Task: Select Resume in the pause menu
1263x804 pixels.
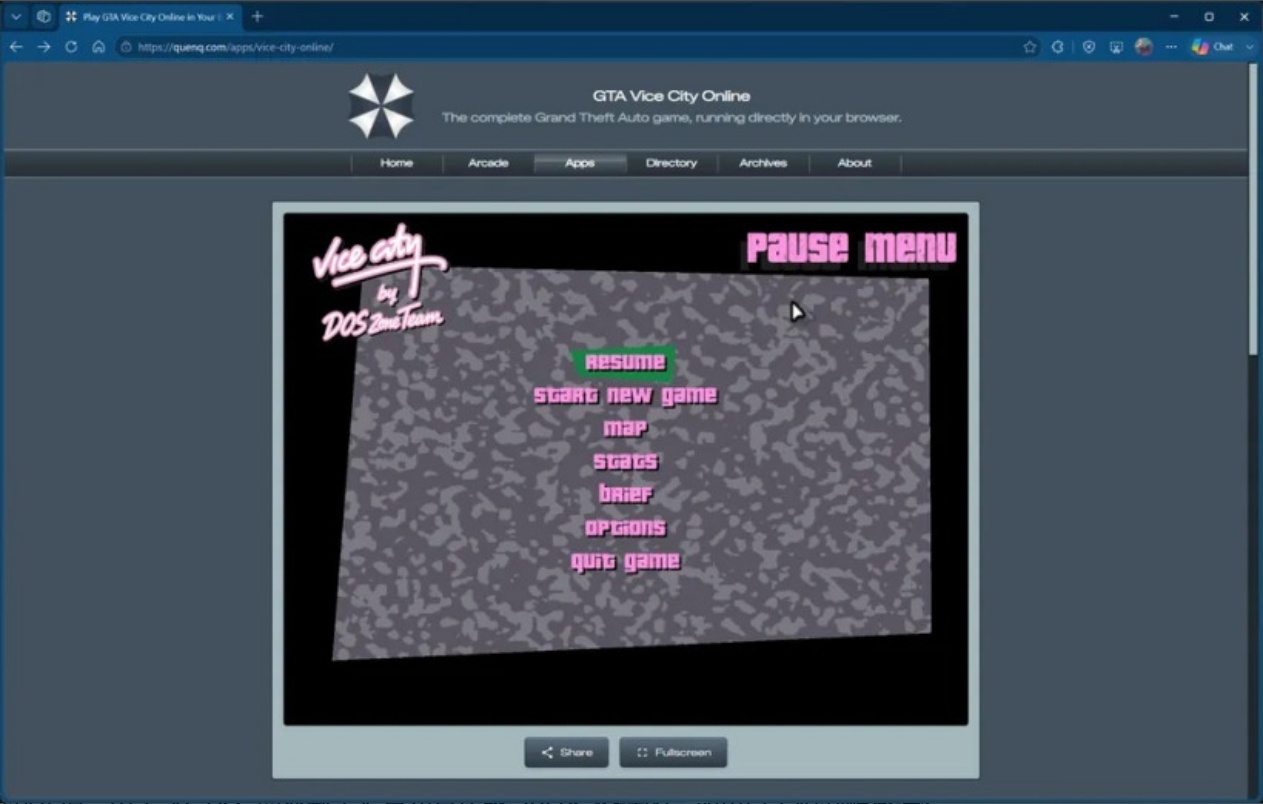Action: coord(625,362)
